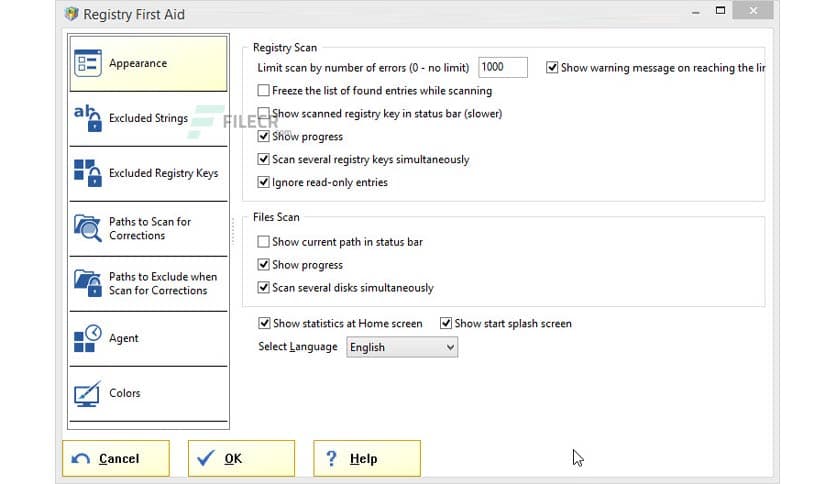Click the Appearance settings icon
The height and width of the screenshot is (484, 836).
[87, 63]
